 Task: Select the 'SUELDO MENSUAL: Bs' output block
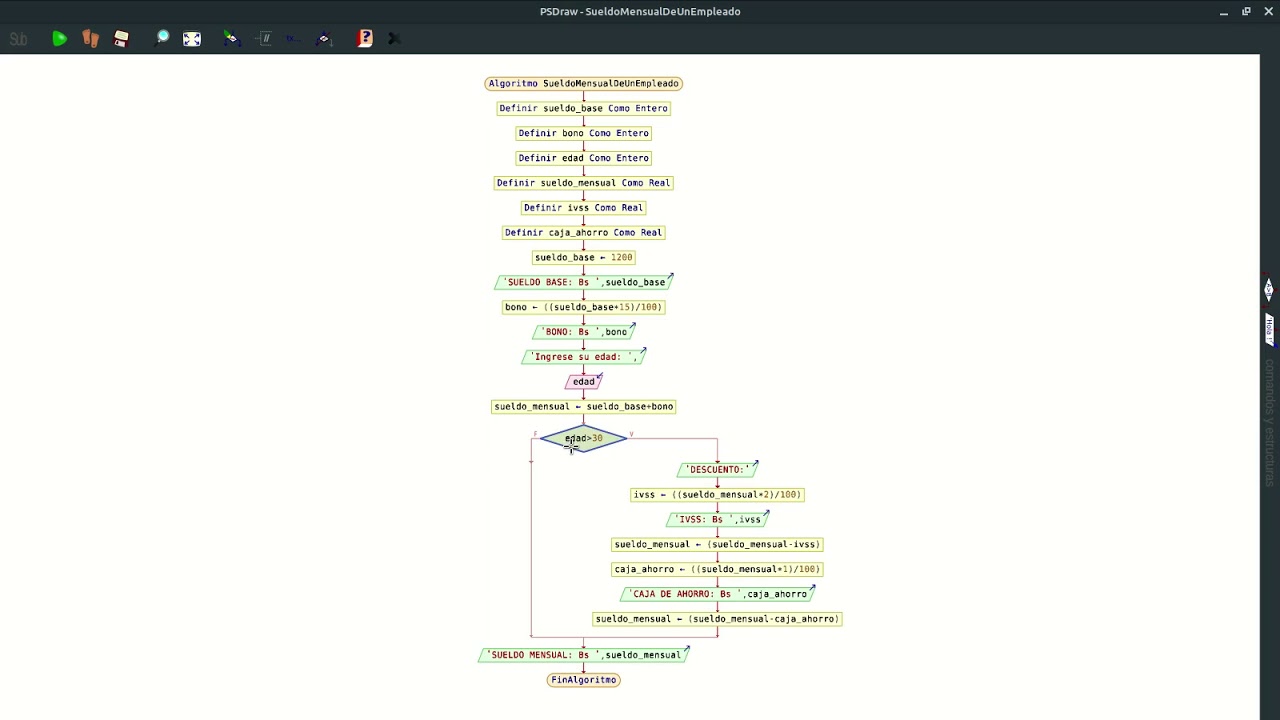coord(584,655)
